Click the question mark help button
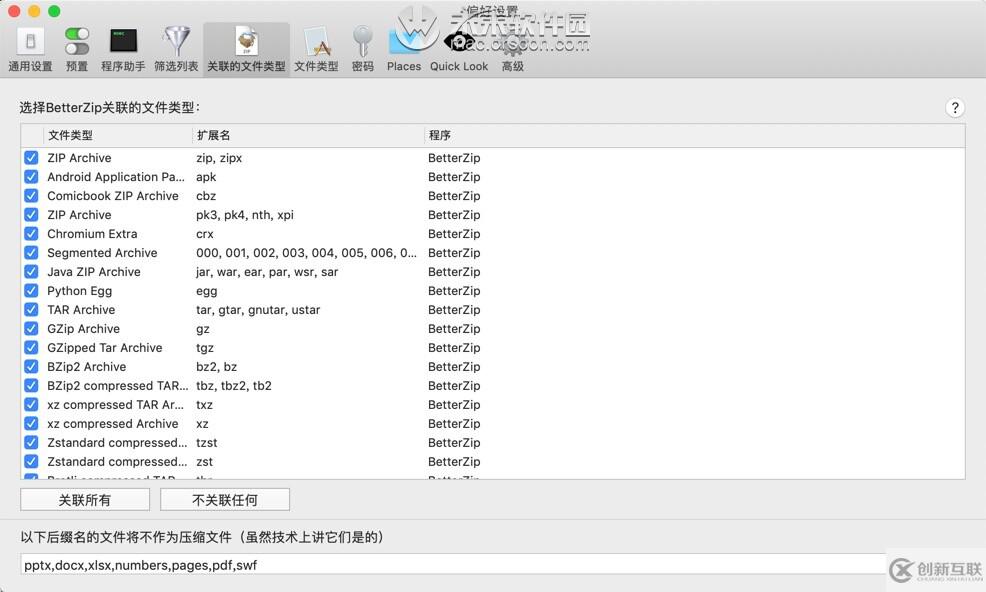This screenshot has width=986, height=592. pos(955,108)
